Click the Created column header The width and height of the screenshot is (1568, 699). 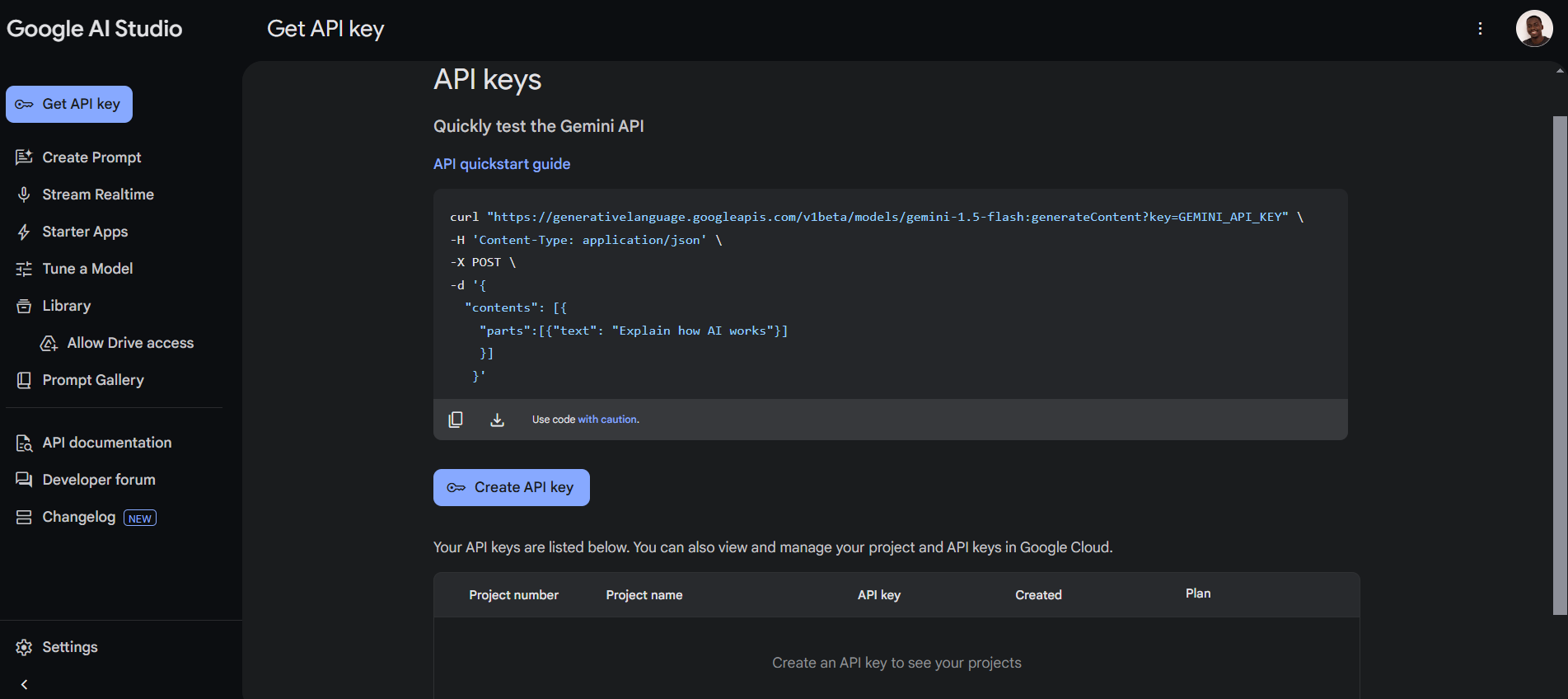click(1038, 595)
